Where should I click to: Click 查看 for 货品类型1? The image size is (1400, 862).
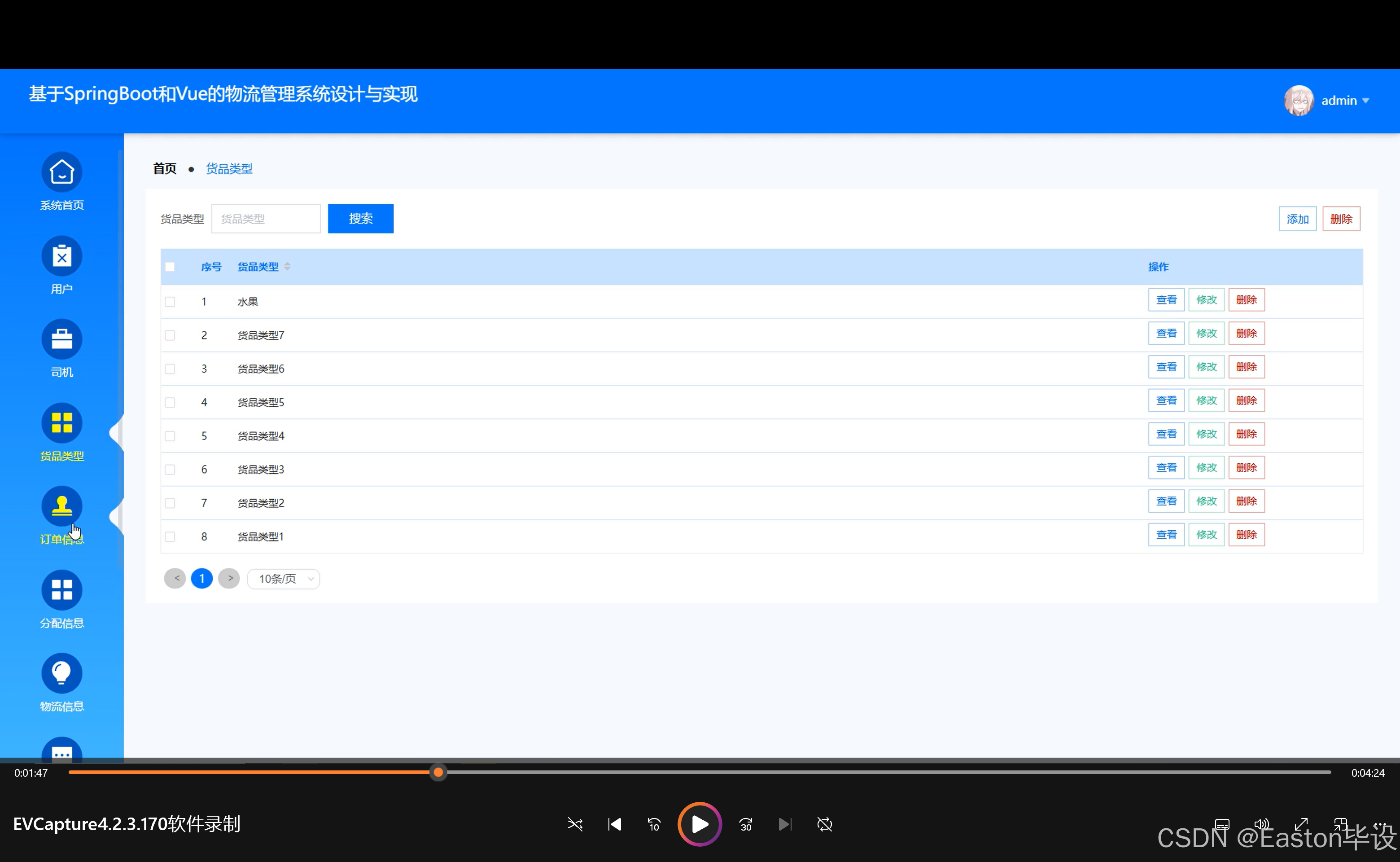pos(1166,535)
